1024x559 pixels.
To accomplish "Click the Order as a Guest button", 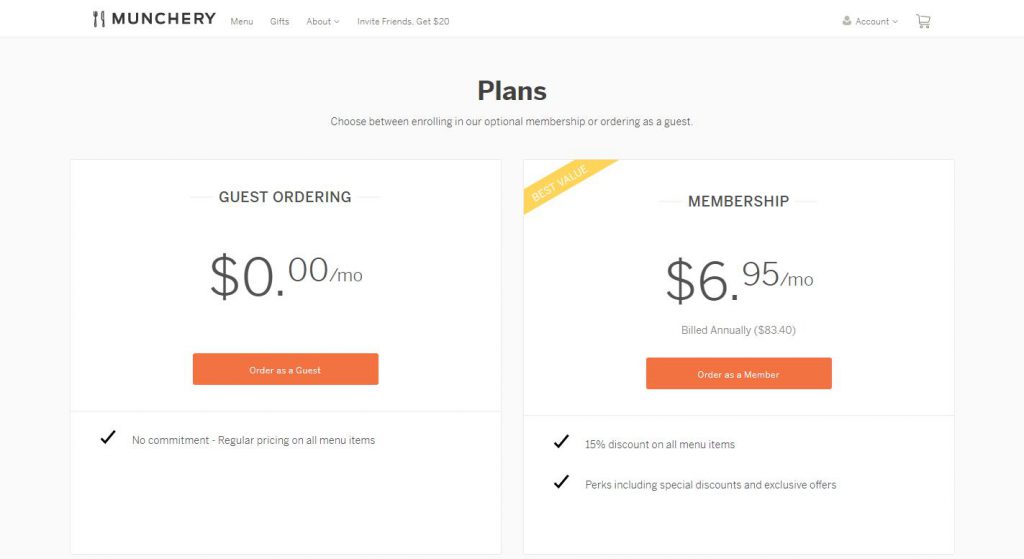I will tap(285, 369).
